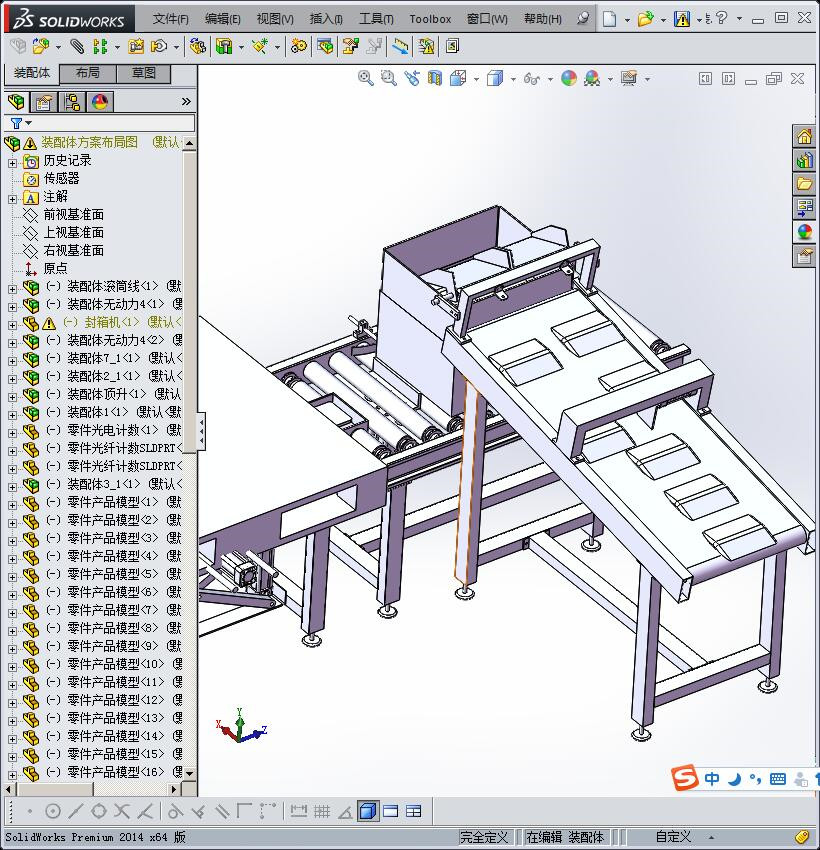Open the 文件(F) menu
This screenshot has width=820, height=850.
click(170, 19)
